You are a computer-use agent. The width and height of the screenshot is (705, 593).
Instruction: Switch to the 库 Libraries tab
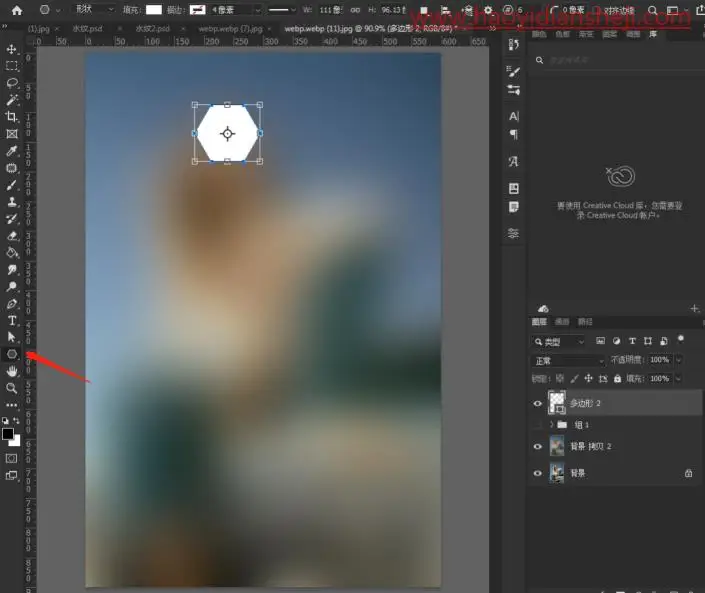point(652,34)
